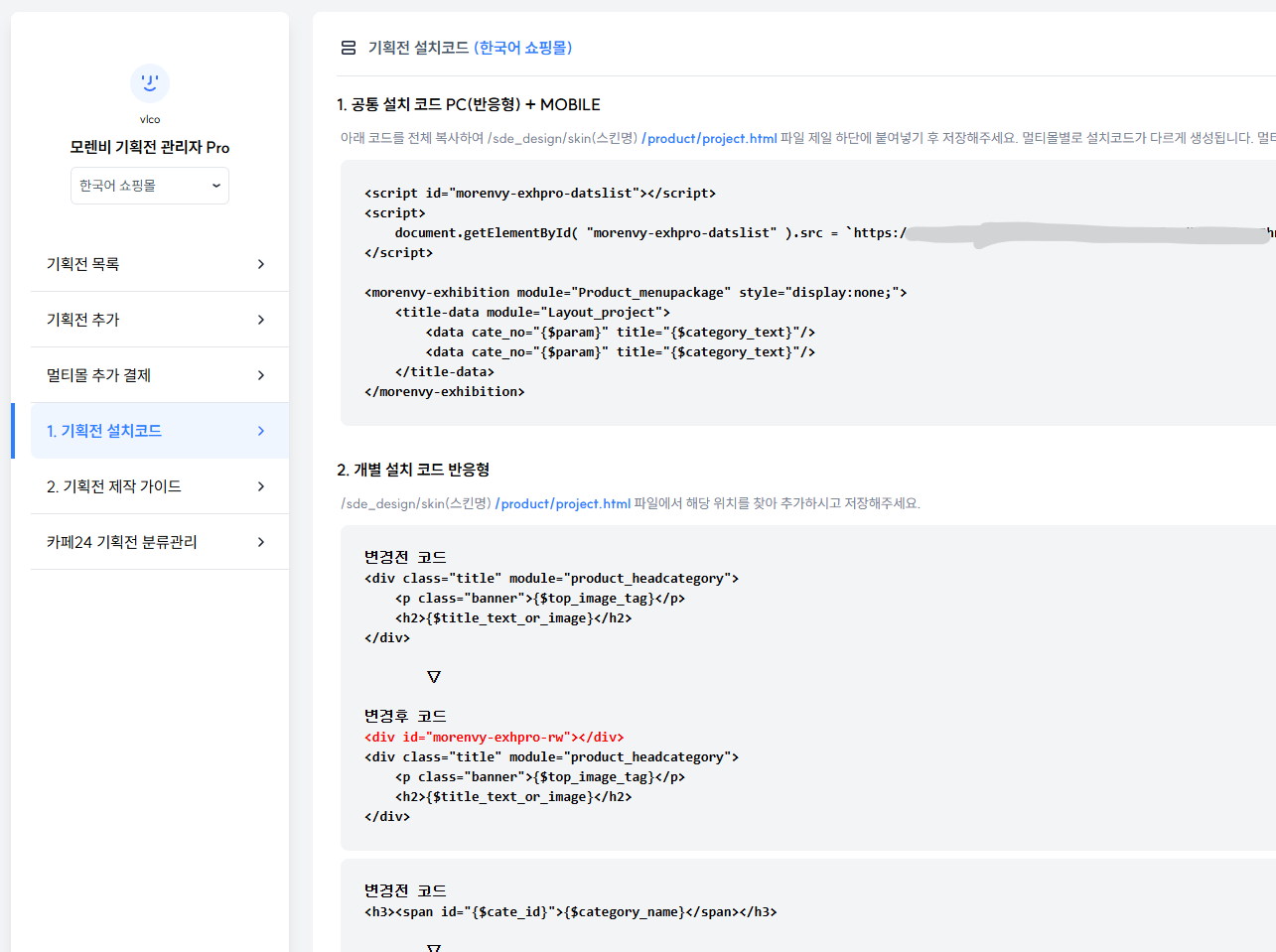Click the red morenvy-exhpro-rw div code line

click(x=495, y=737)
